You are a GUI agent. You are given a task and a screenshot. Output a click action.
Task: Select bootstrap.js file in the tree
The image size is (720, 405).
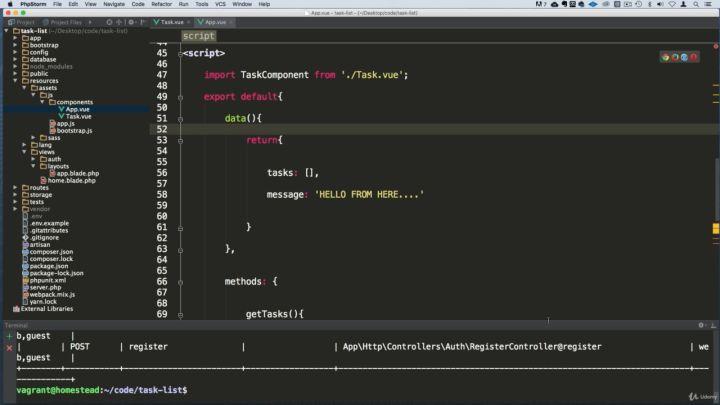tap(74, 130)
